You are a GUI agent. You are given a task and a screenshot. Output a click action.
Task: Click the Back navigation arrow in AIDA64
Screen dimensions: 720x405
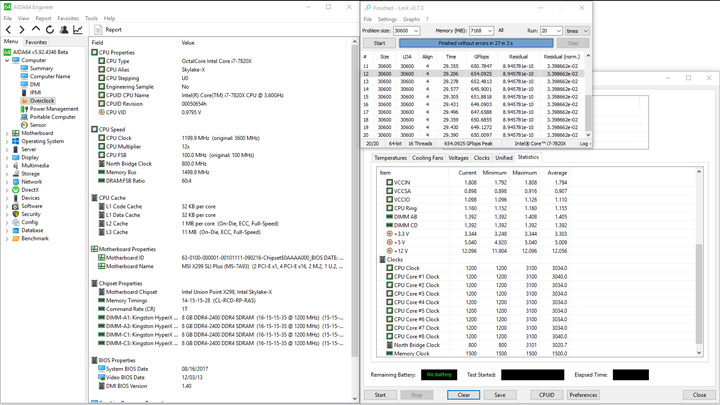tap(9, 30)
